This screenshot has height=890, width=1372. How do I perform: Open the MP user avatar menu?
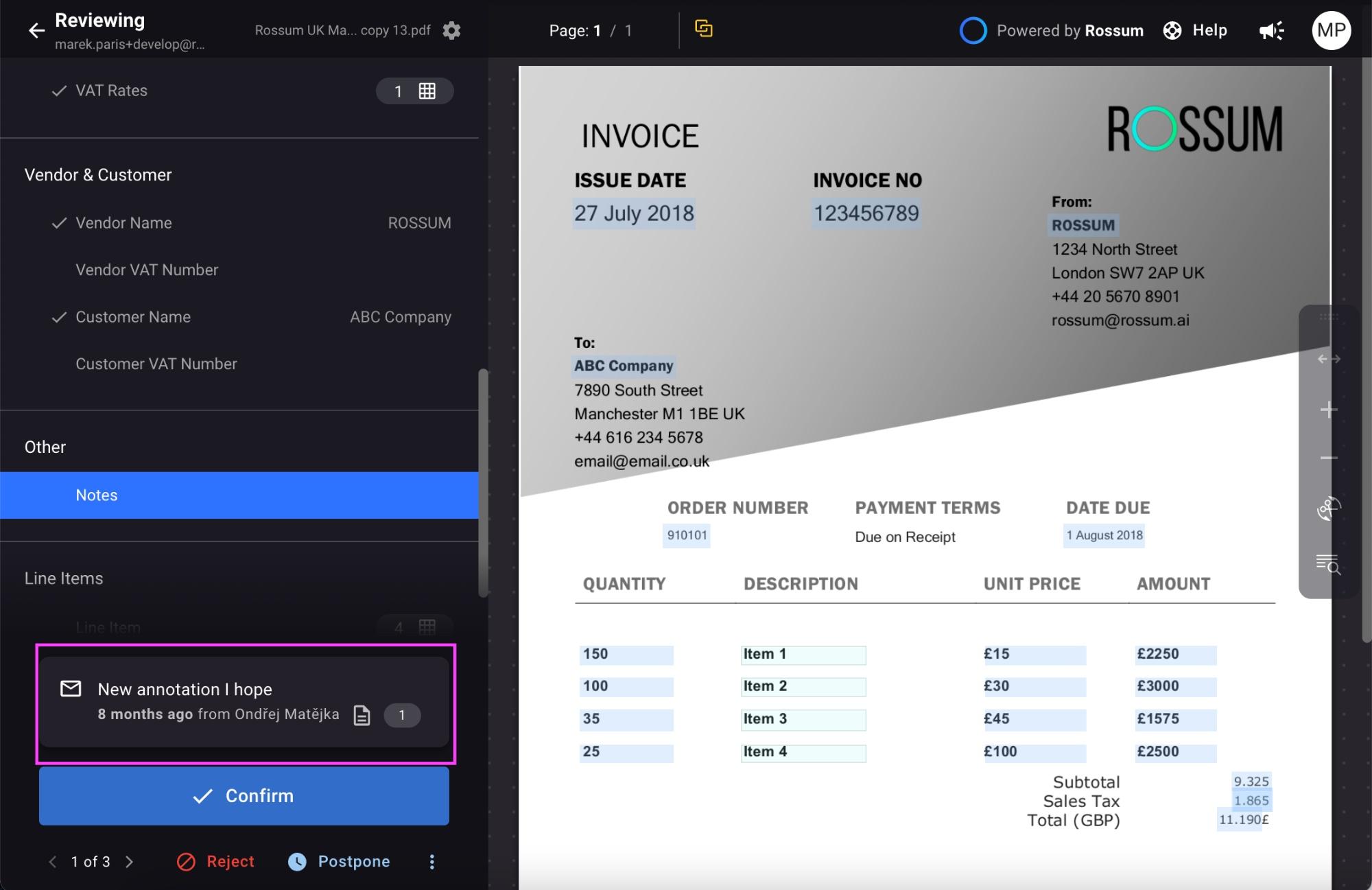1331,30
